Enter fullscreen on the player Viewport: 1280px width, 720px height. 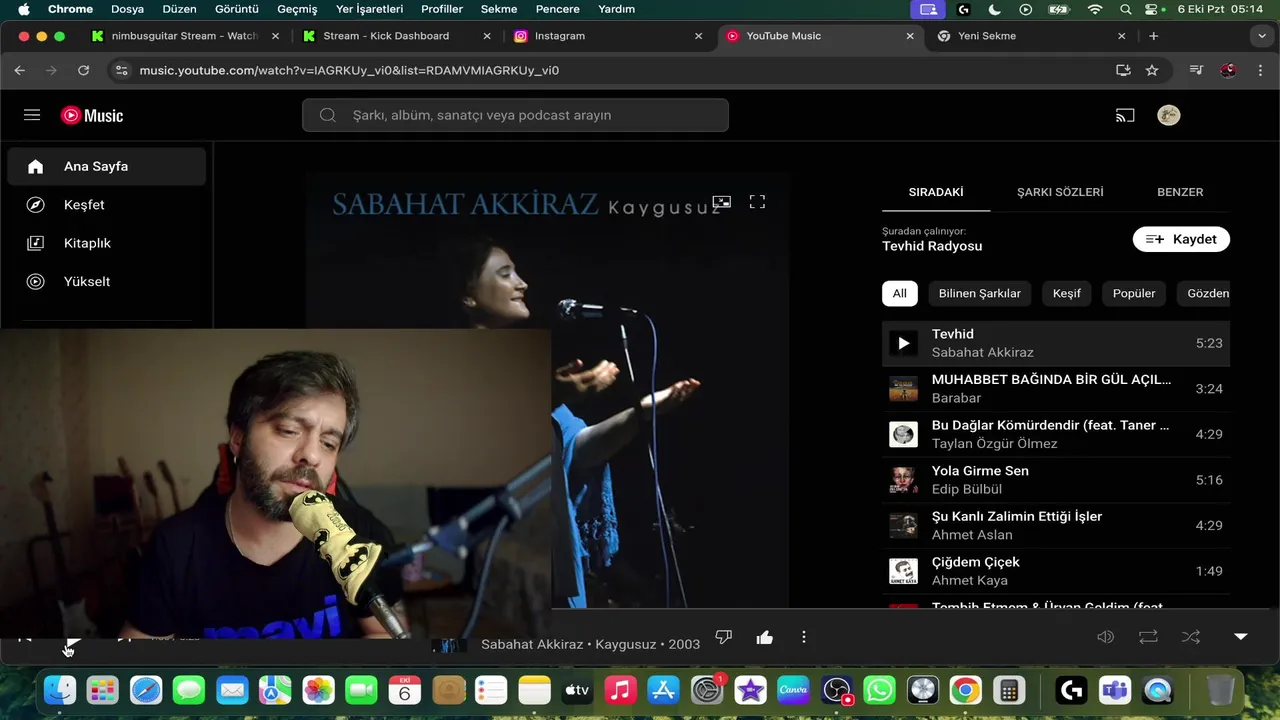tap(757, 201)
